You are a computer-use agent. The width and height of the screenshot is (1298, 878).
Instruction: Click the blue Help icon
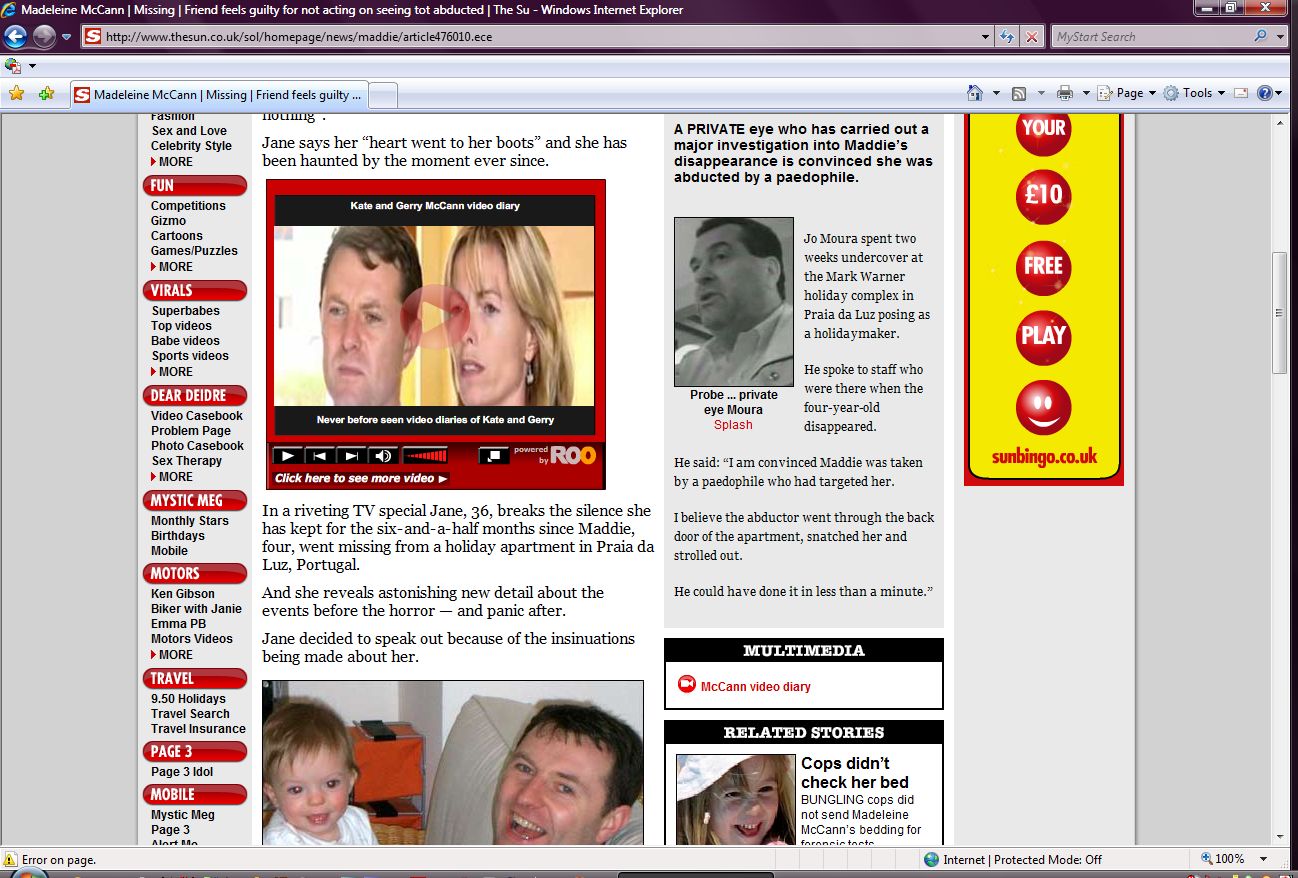[x=1264, y=93]
